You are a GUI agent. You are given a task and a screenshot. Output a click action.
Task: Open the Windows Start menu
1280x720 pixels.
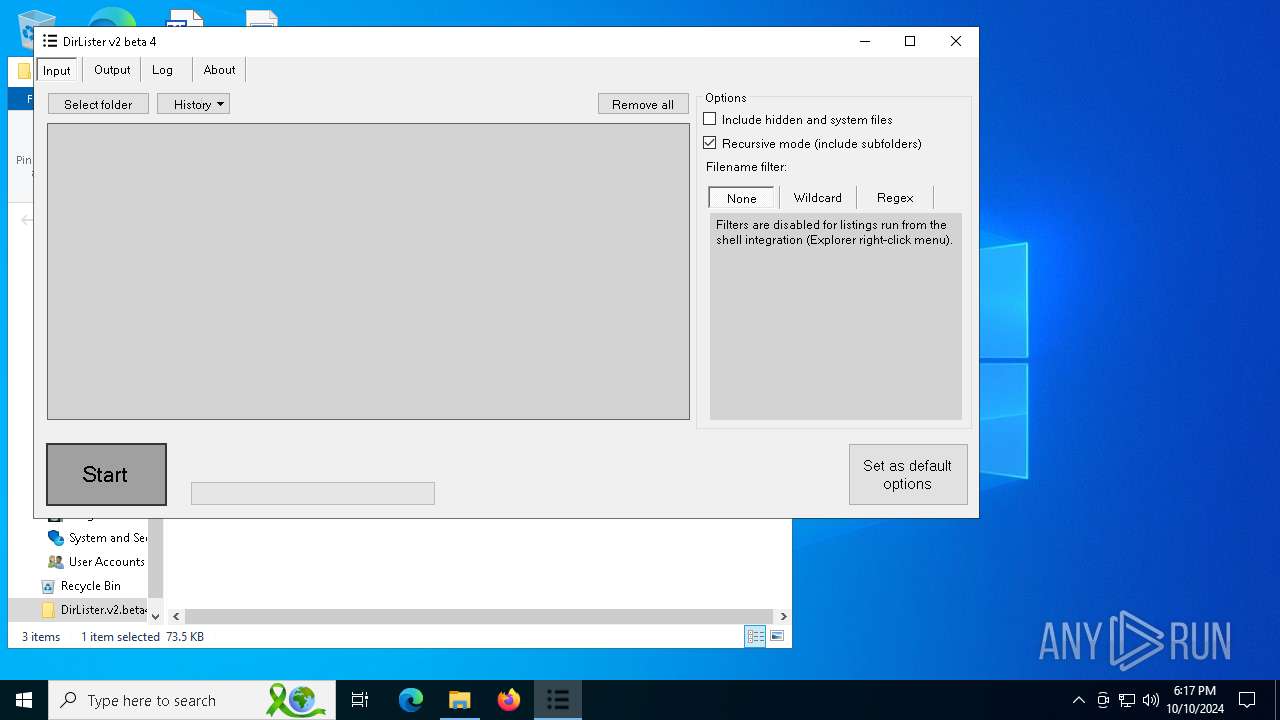[24, 700]
